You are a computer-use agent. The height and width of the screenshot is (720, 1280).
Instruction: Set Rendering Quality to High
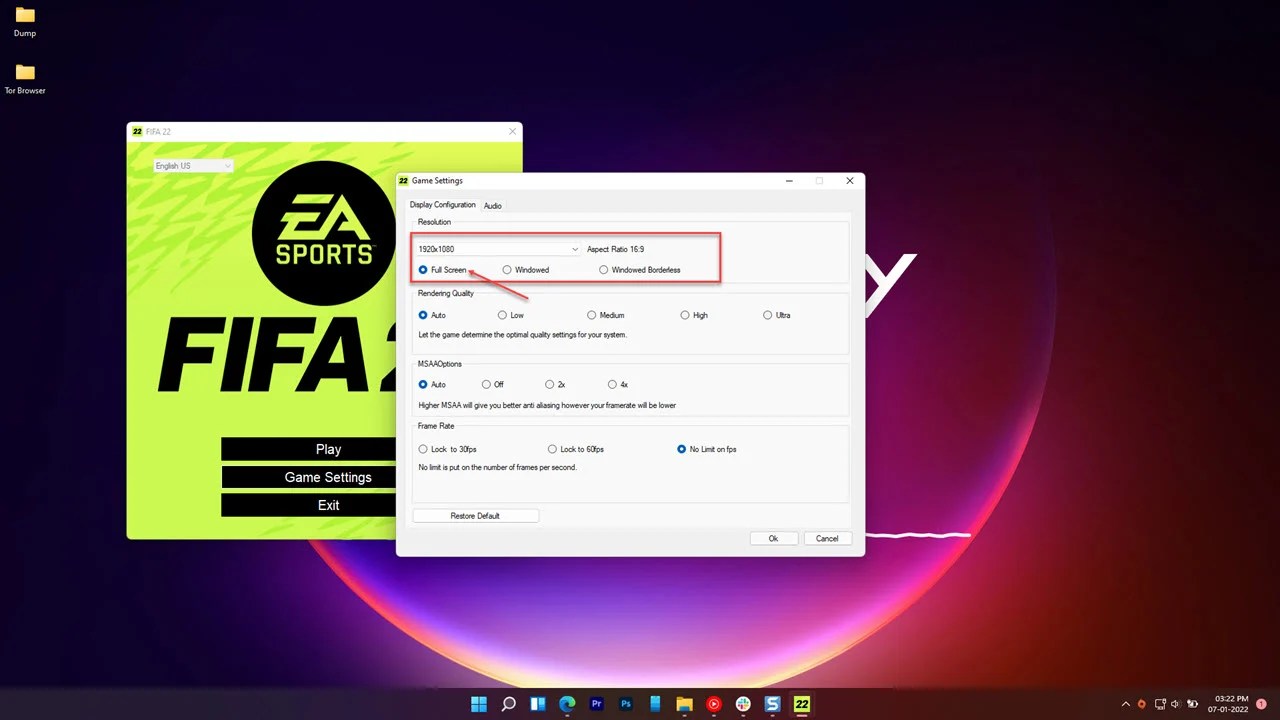pyautogui.click(x=694, y=315)
